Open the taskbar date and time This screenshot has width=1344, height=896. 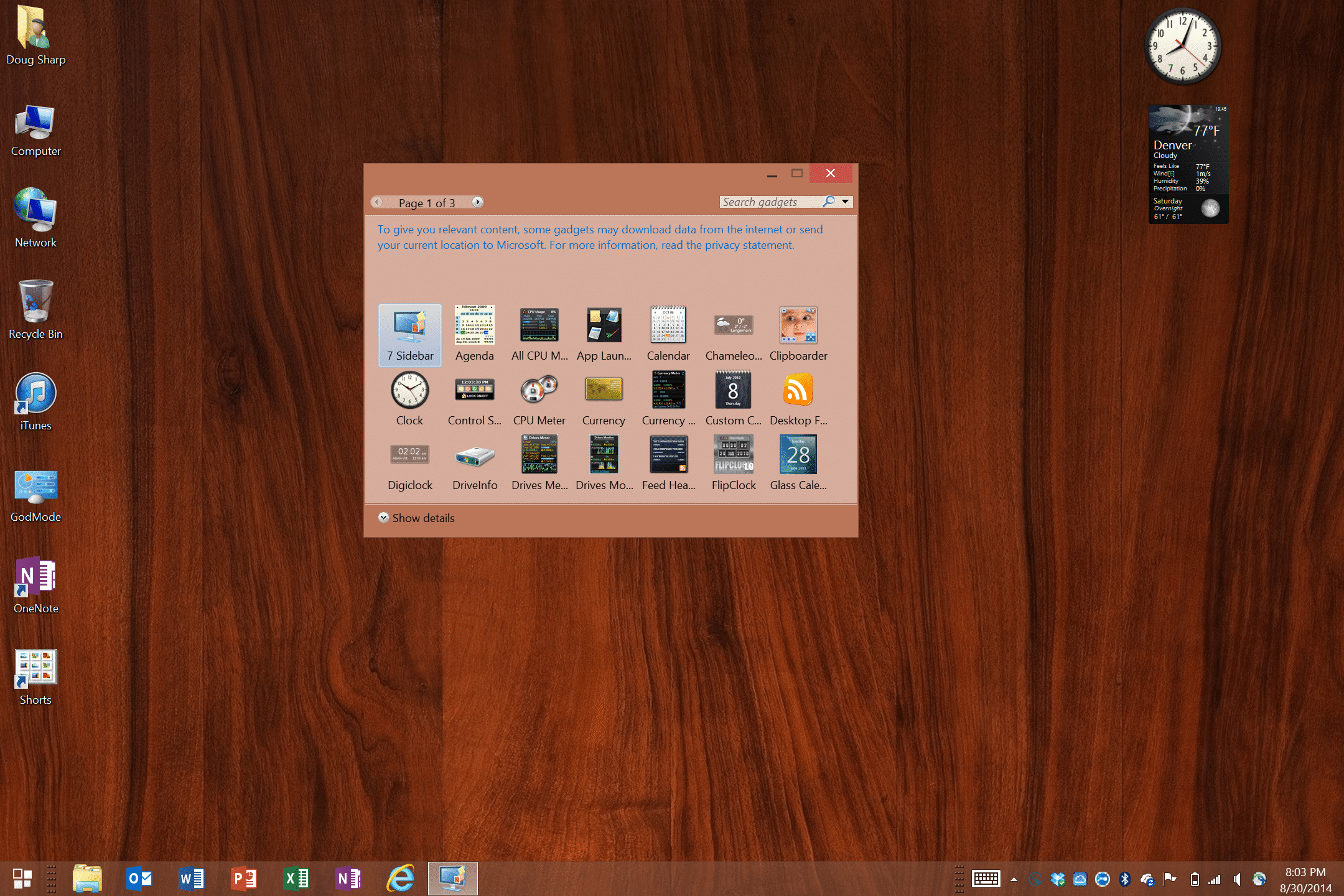click(1305, 879)
